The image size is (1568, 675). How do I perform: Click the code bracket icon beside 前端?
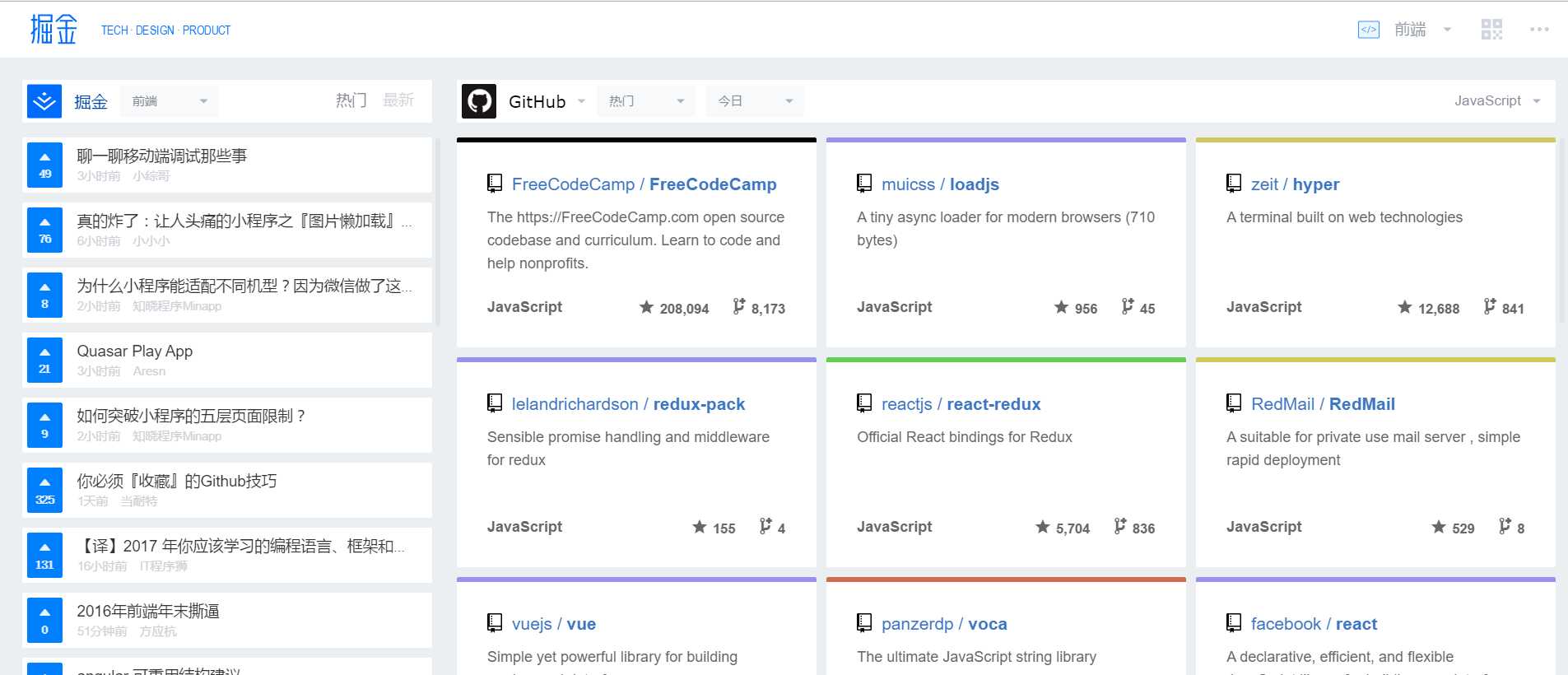click(1368, 30)
